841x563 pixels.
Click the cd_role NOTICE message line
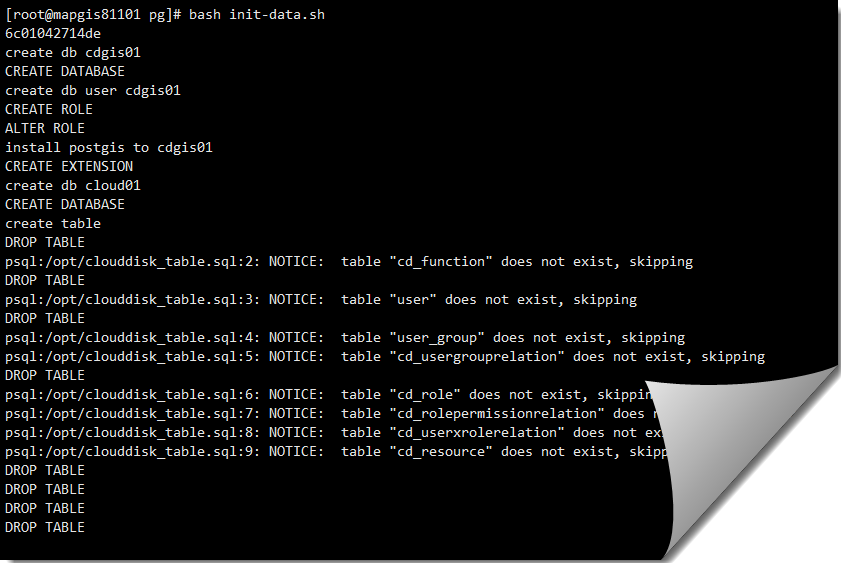(328, 395)
